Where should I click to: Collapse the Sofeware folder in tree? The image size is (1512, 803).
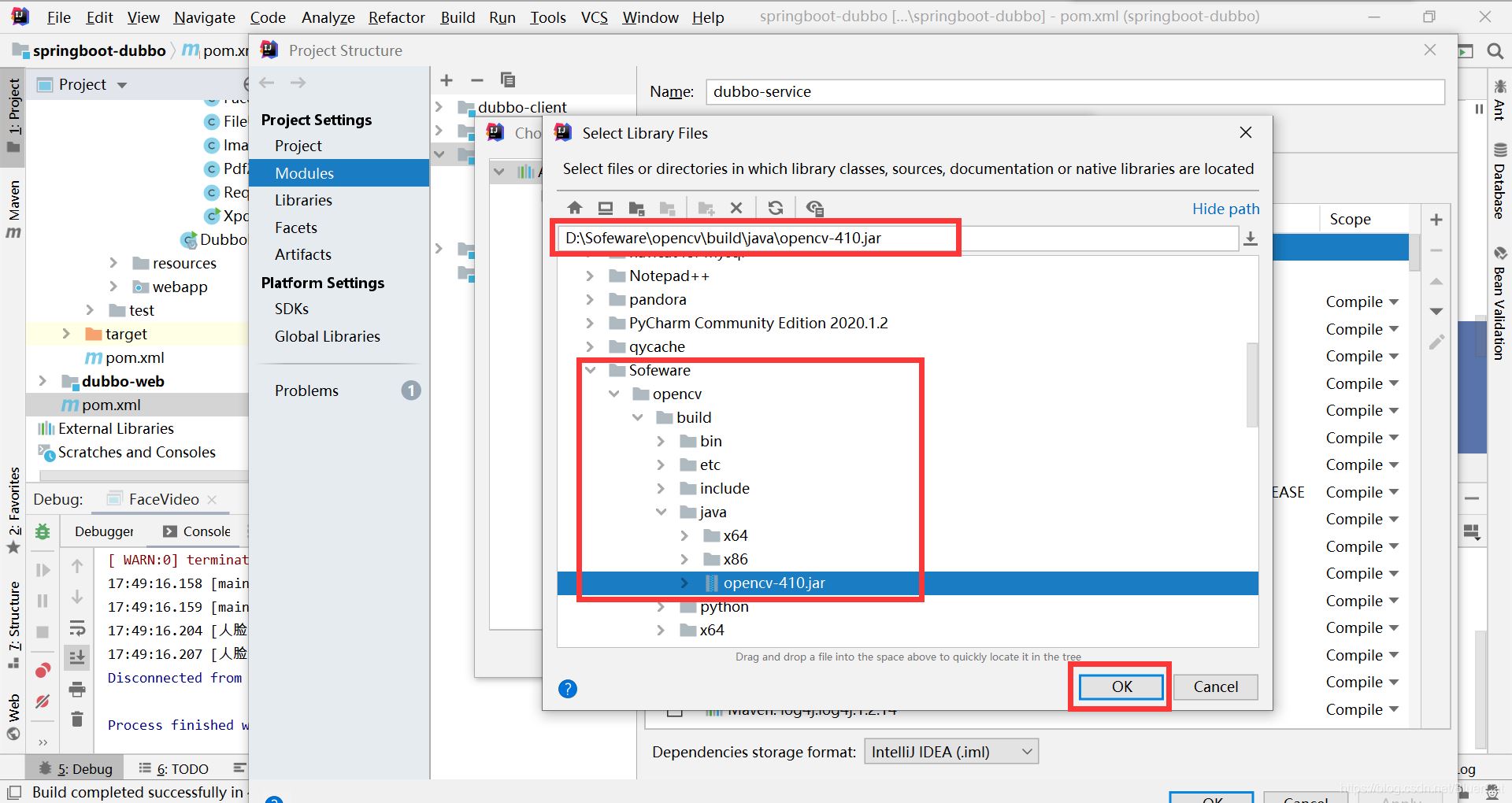point(591,370)
